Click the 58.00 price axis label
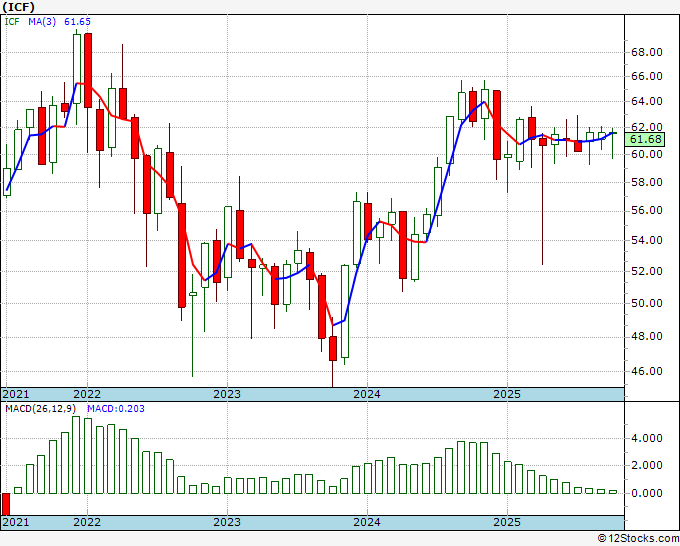This screenshot has height=546, width=680. point(647,182)
